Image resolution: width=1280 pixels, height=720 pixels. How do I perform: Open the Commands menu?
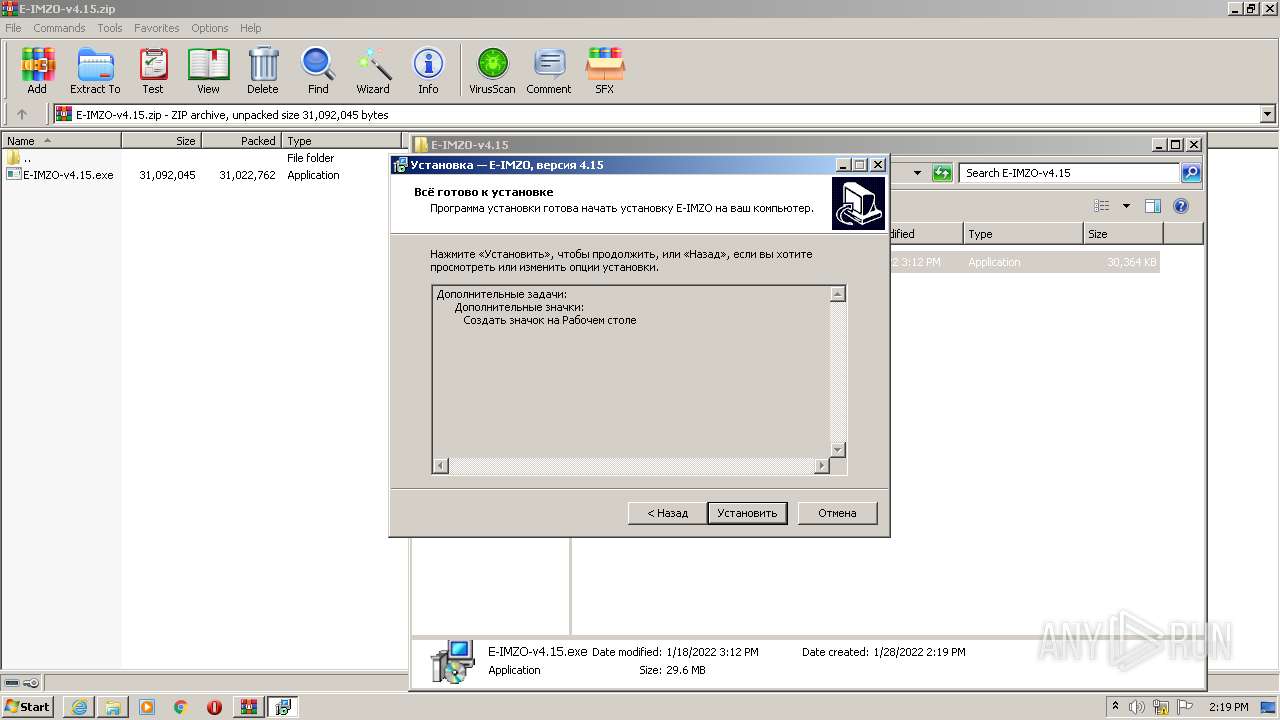coord(59,28)
